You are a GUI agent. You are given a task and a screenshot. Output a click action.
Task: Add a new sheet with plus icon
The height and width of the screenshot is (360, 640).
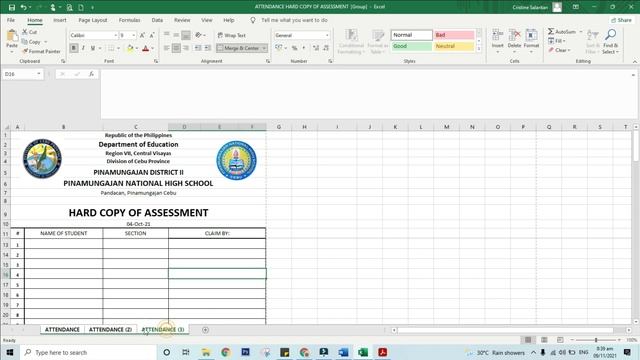pyautogui.click(x=205, y=330)
